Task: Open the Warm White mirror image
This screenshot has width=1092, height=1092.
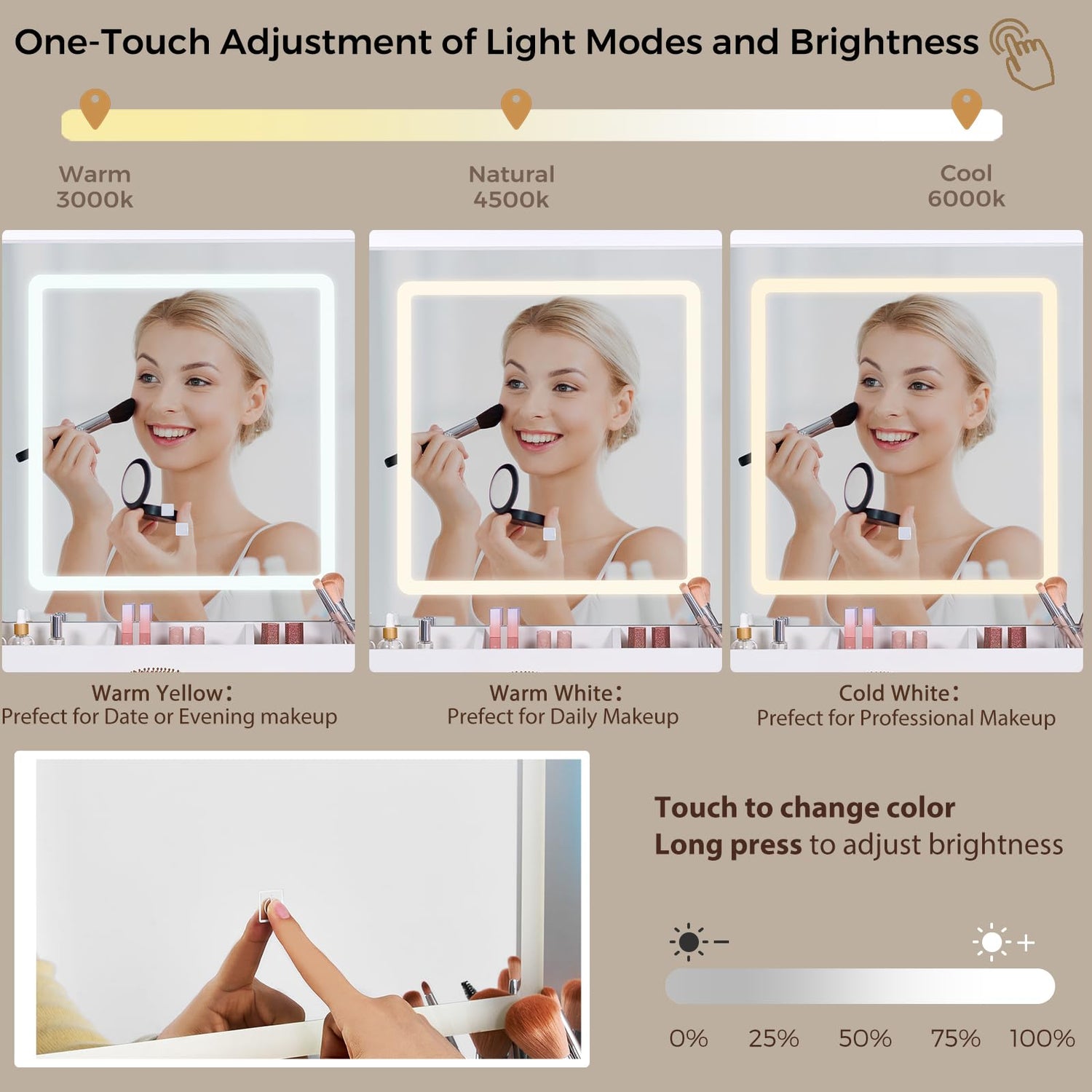Action: (x=545, y=451)
